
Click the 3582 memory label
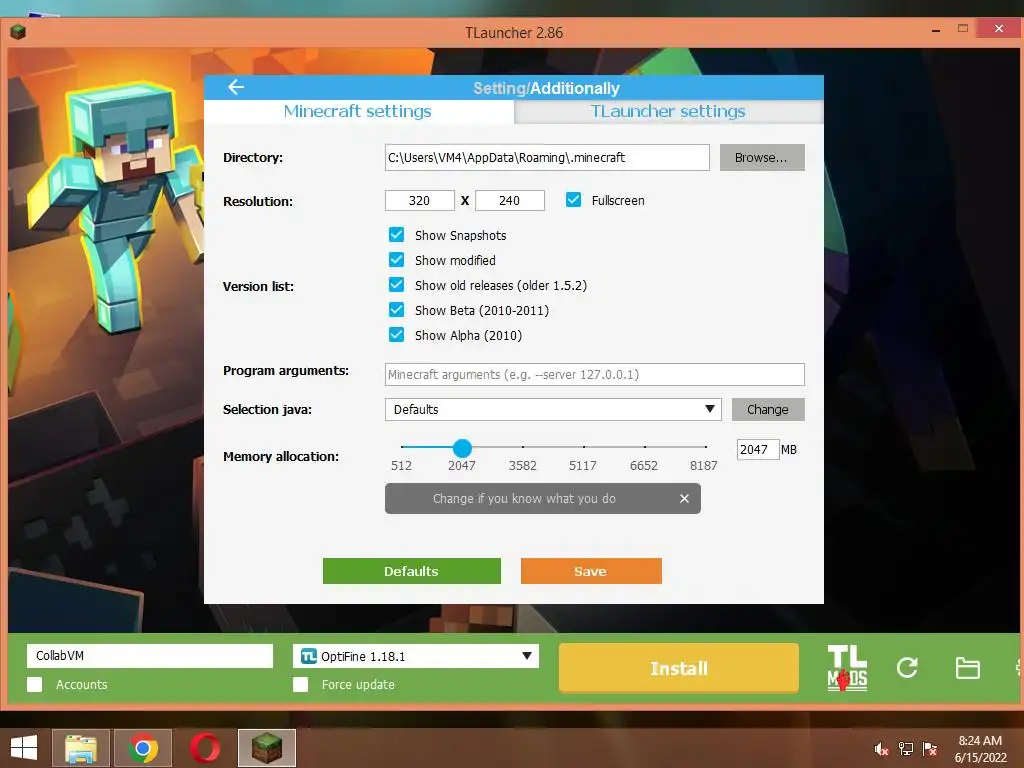[522, 466]
